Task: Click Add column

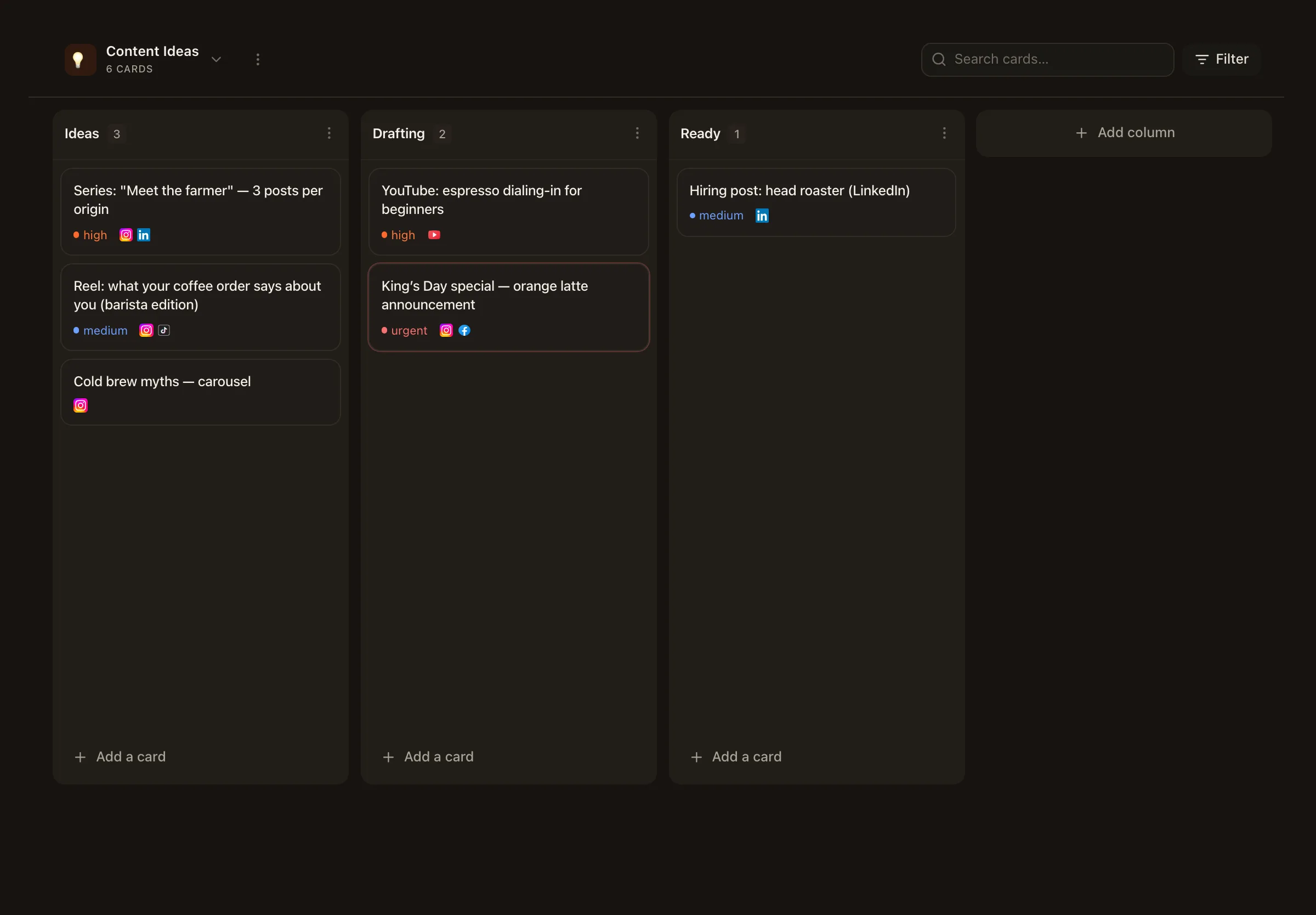Action: pos(1124,133)
